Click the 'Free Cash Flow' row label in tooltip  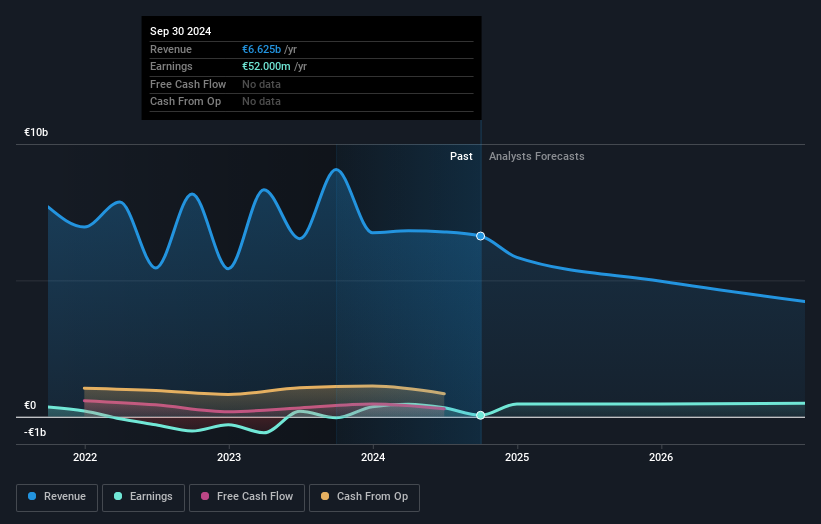coord(188,84)
